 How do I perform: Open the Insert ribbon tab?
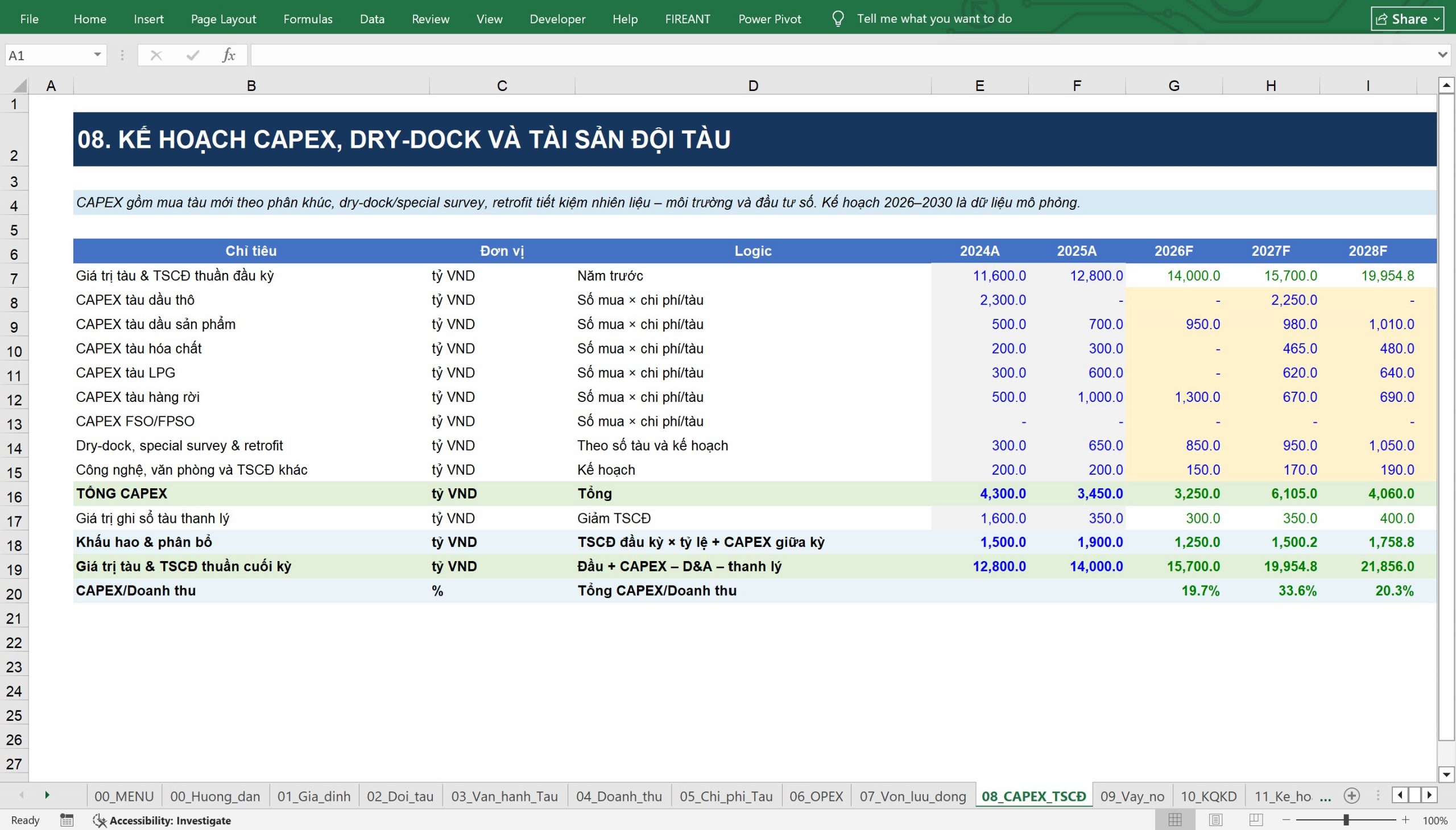pyautogui.click(x=148, y=19)
